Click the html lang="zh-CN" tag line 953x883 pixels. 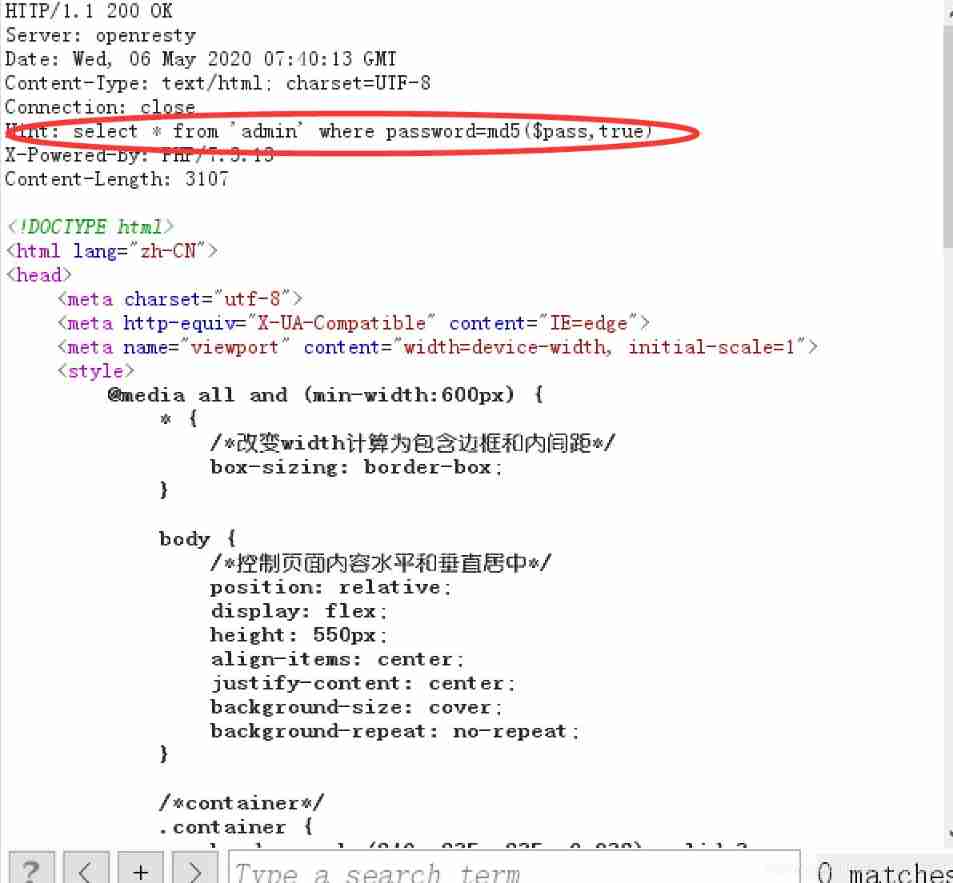(112, 251)
